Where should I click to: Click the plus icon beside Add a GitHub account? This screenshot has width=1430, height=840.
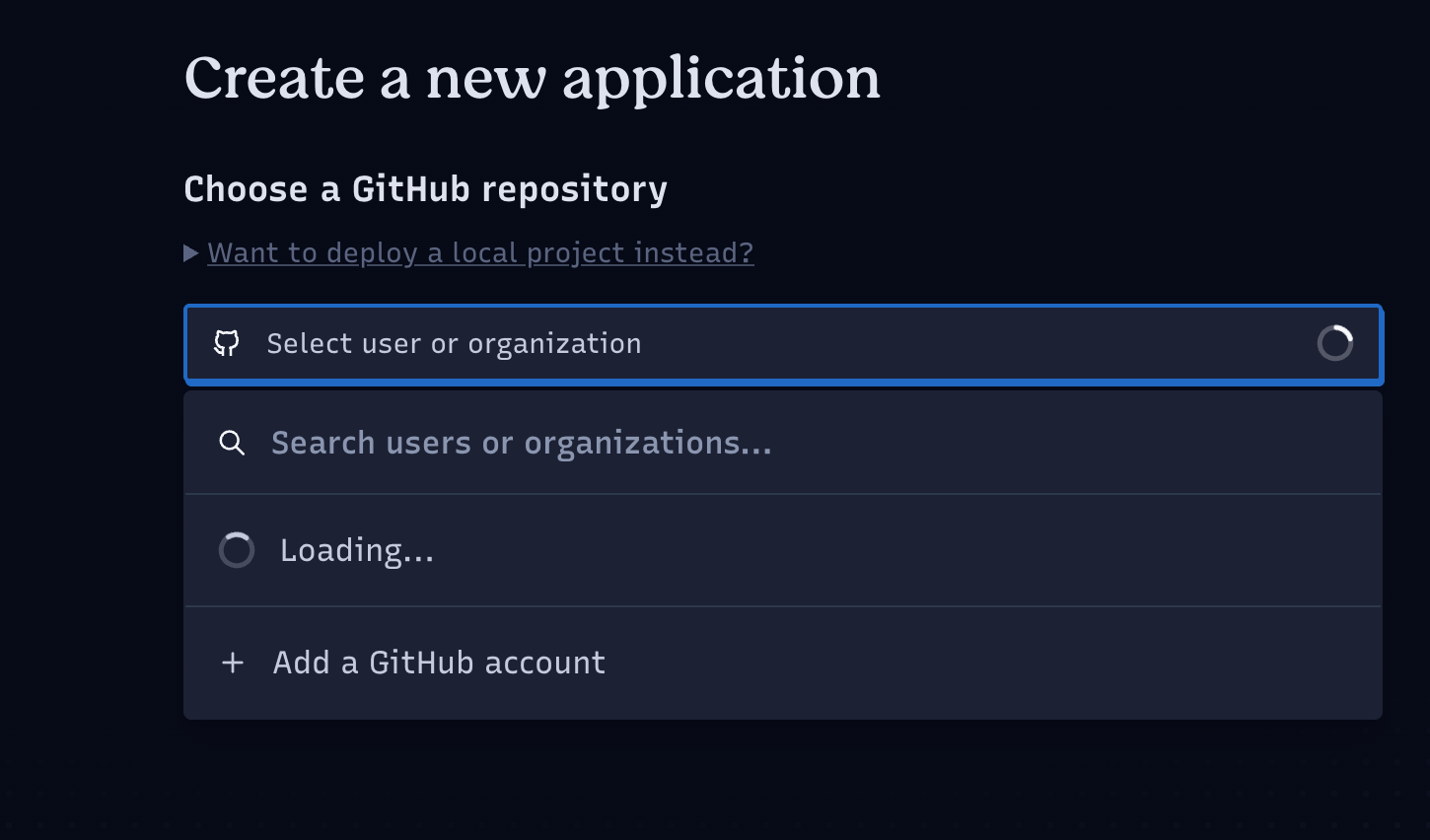point(233,663)
